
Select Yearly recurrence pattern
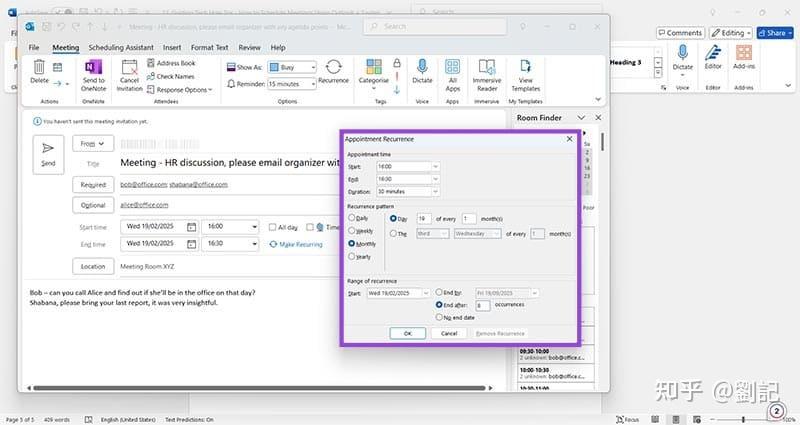tap(352, 256)
